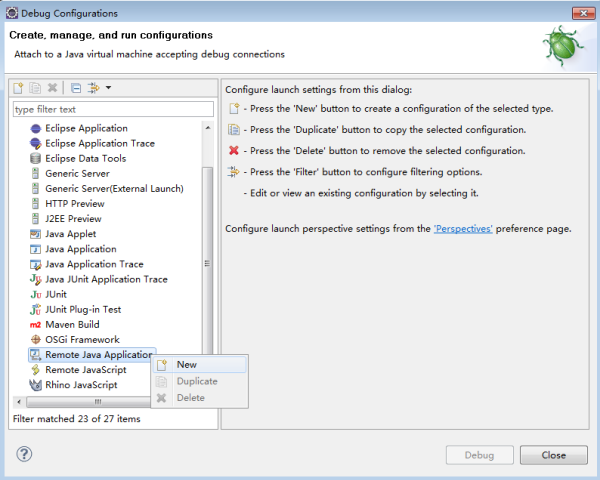Image resolution: width=600 pixels, height=480 pixels.
Task: Select the Java JUnit Application Trace icon
Action: [35, 279]
